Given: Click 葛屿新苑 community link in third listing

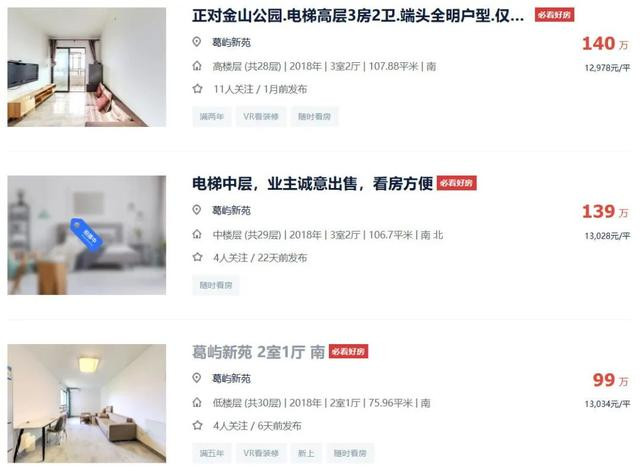Looking at the screenshot, I should click(231, 378).
